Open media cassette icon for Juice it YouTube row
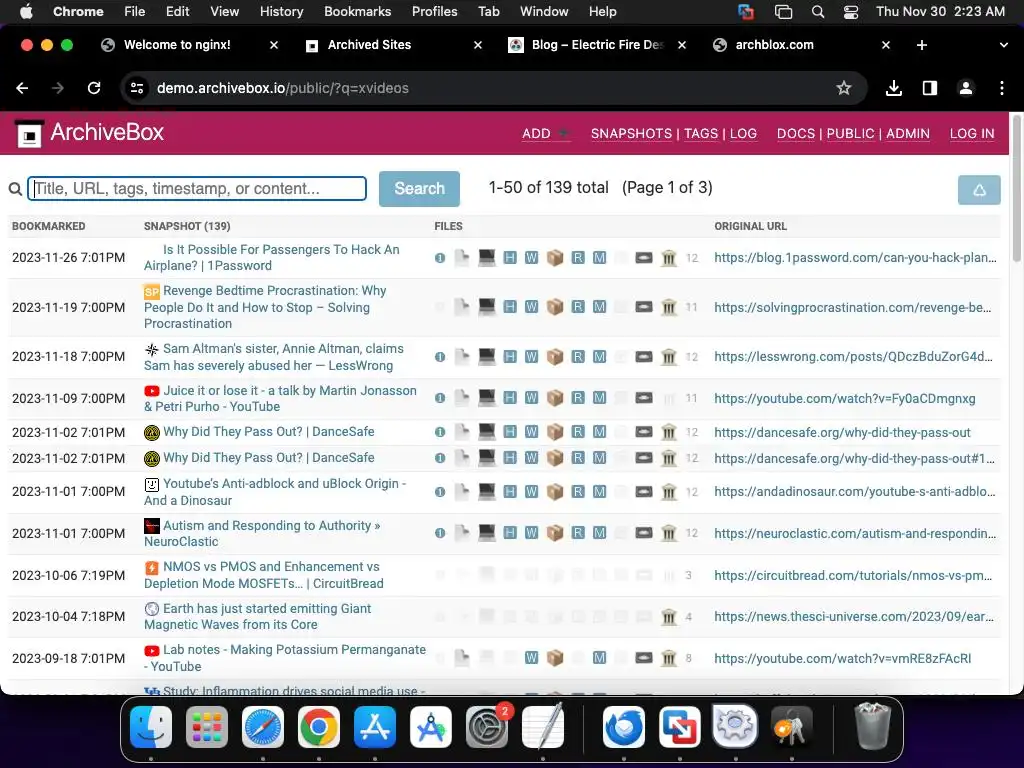Image resolution: width=1024 pixels, height=768 pixels. [644, 398]
